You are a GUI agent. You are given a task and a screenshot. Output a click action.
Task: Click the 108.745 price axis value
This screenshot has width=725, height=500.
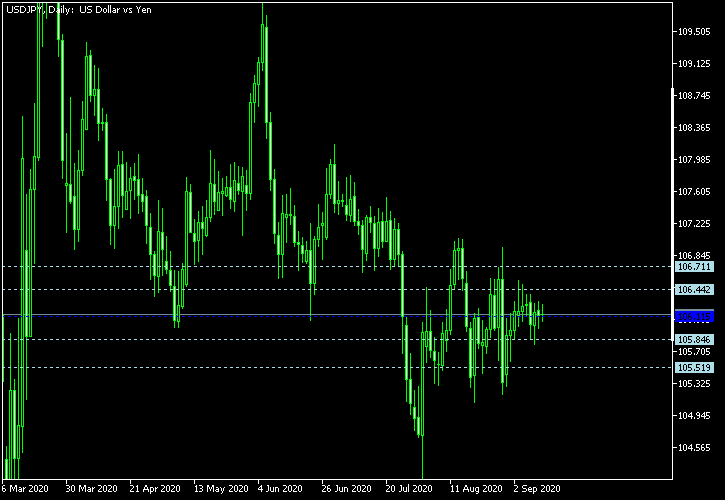coord(694,95)
